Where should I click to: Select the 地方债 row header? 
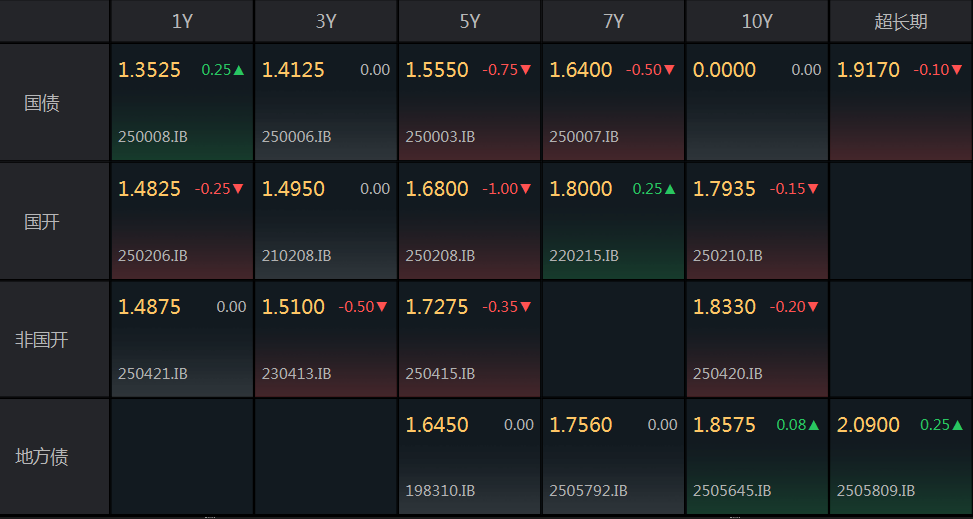[42, 457]
